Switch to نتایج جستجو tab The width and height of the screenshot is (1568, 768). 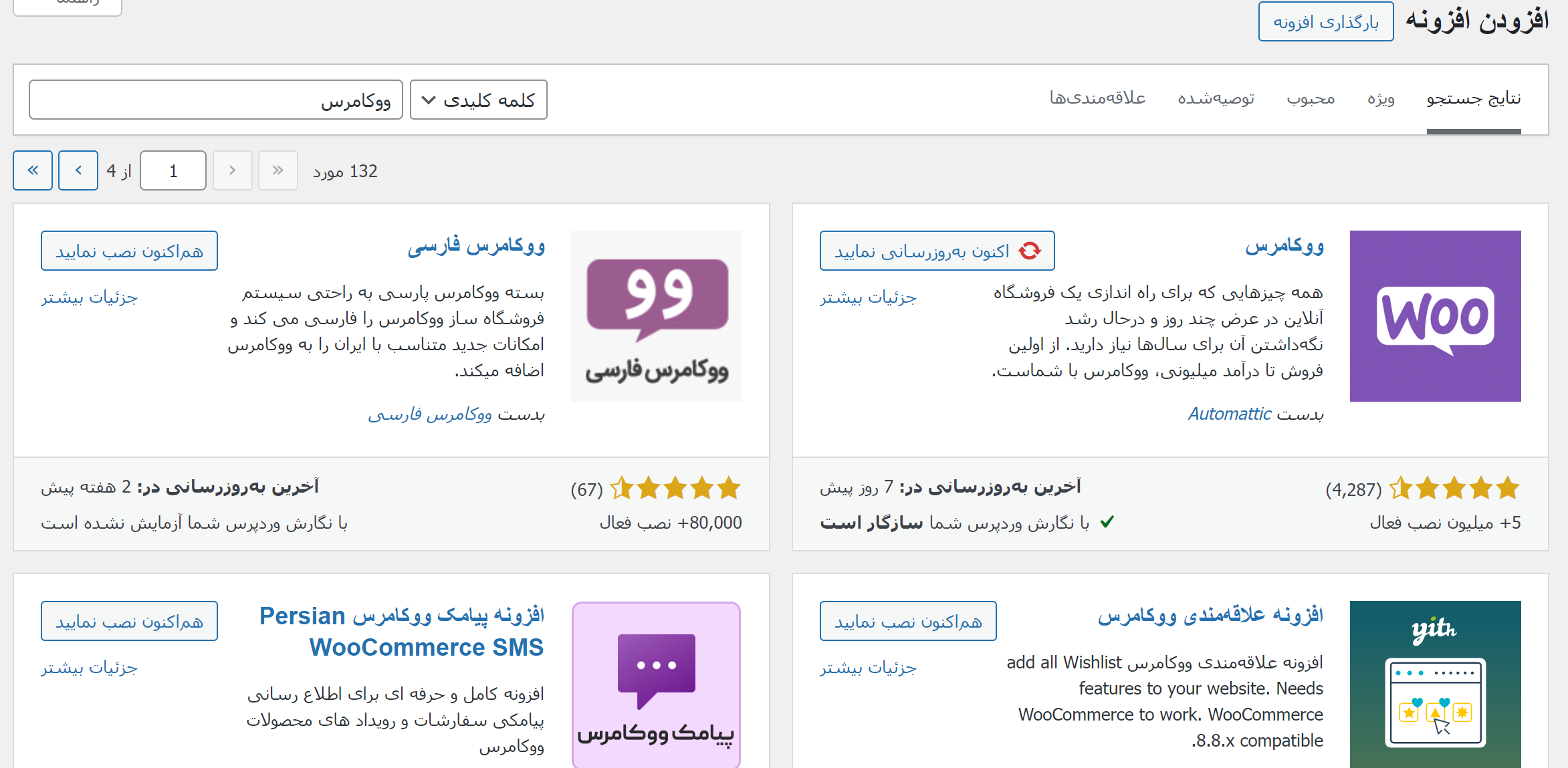tap(1474, 98)
